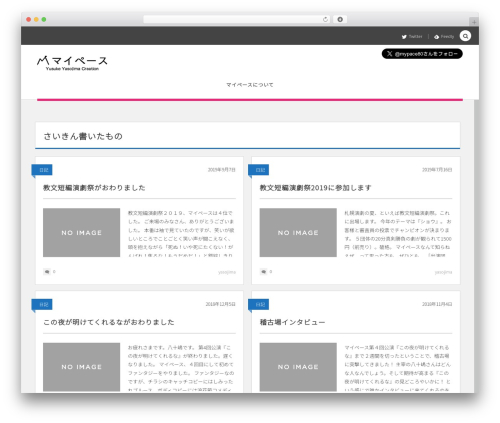Click excerpt text of この夜が明けてくれるな post
500x423 pixels.
181,368
